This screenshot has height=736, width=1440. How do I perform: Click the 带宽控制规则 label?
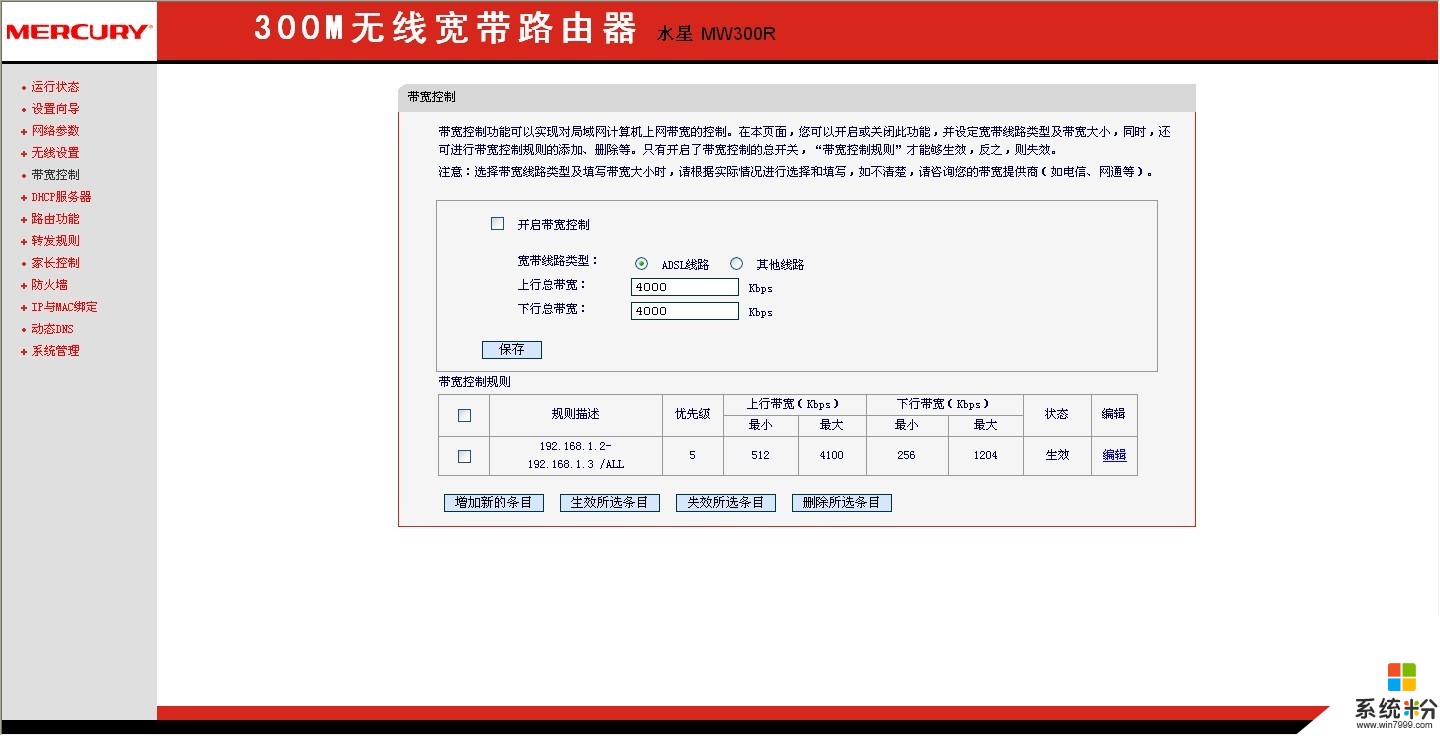click(x=474, y=382)
